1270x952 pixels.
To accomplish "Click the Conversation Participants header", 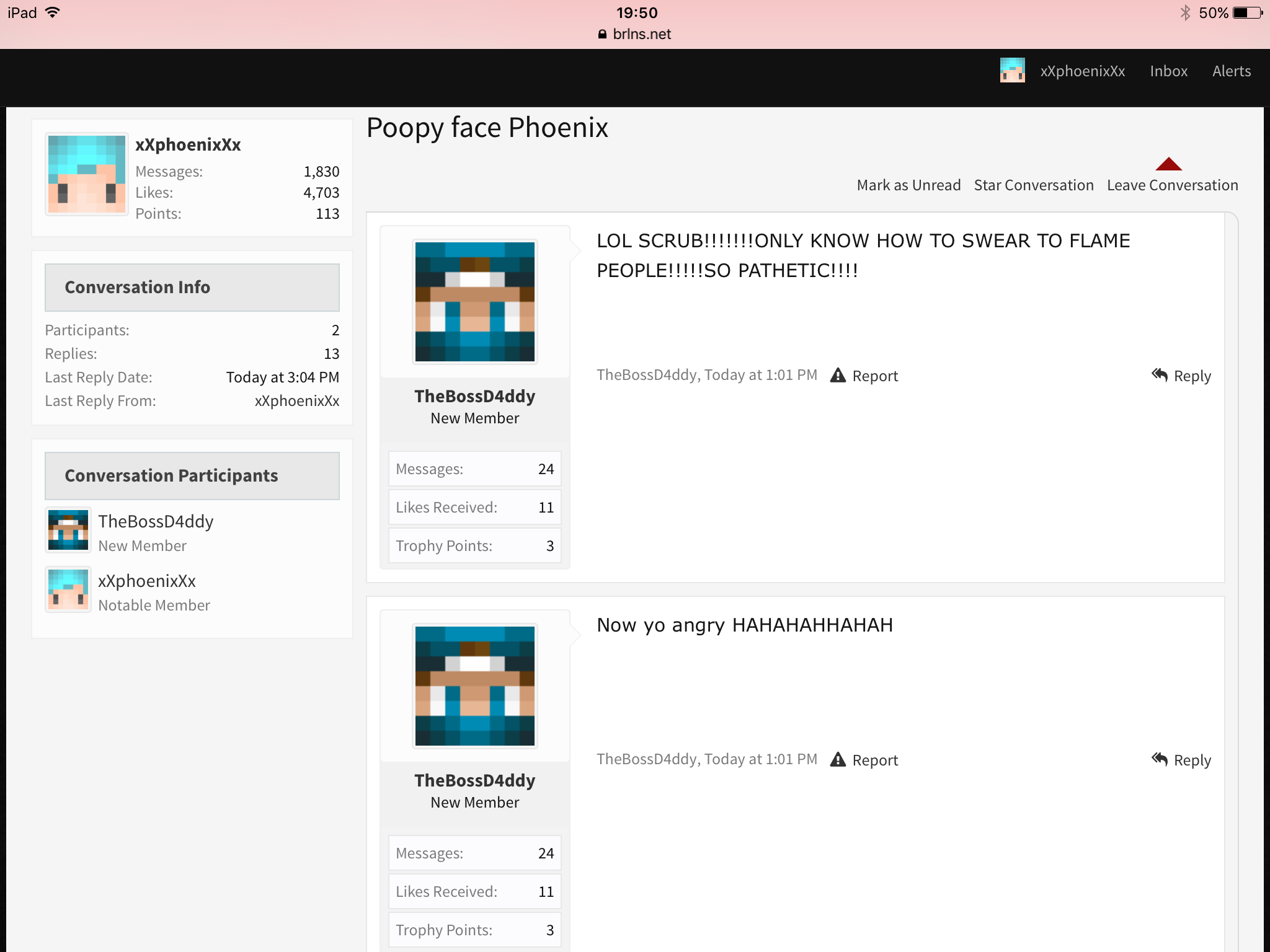I will 192,476.
